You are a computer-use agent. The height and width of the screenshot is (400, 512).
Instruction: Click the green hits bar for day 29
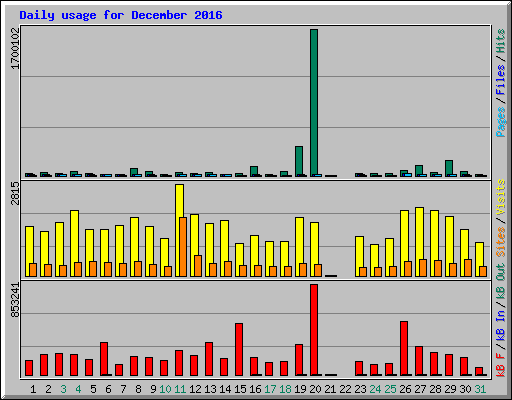pos(449,168)
